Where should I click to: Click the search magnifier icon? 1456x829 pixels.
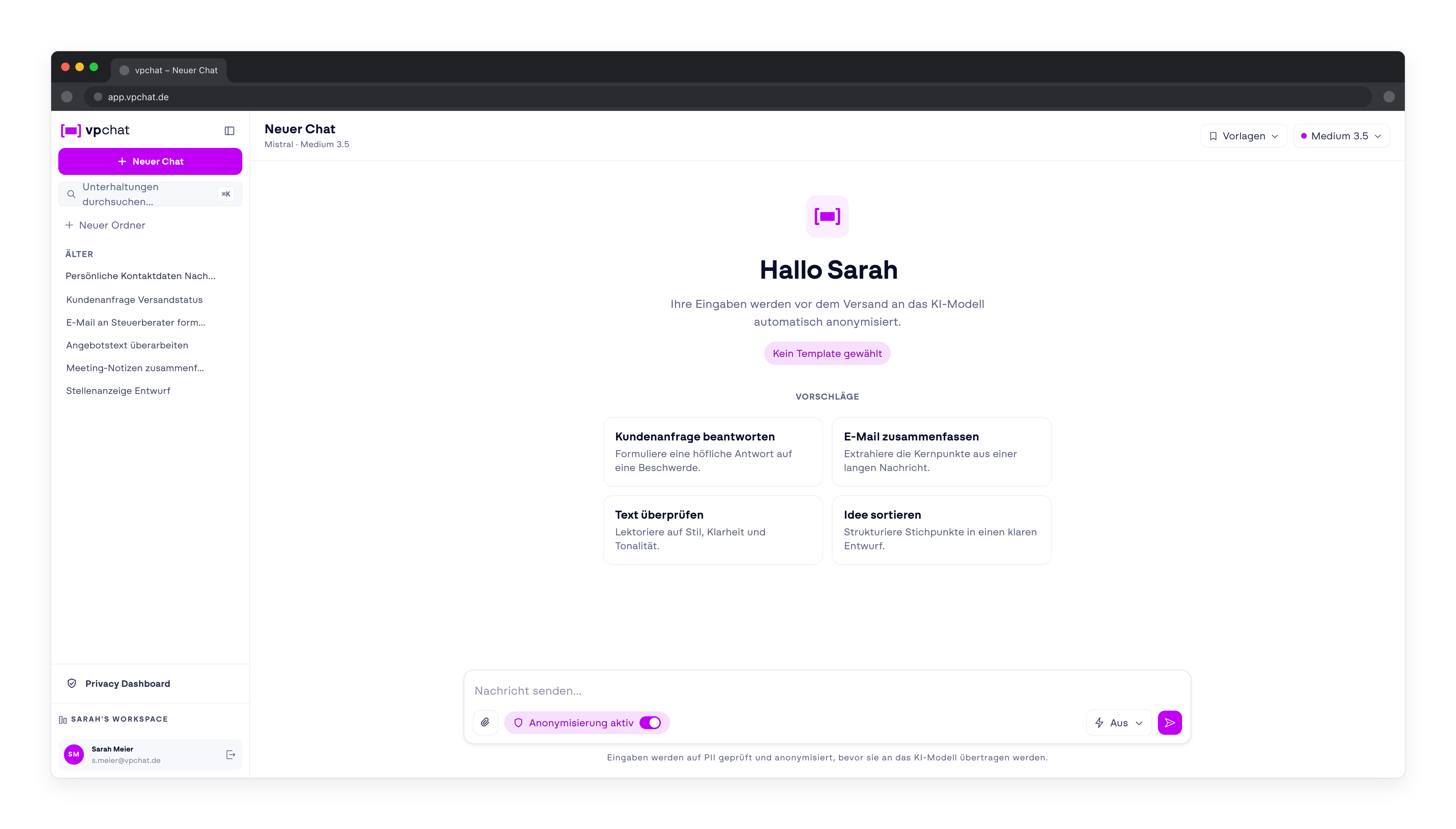(x=71, y=194)
